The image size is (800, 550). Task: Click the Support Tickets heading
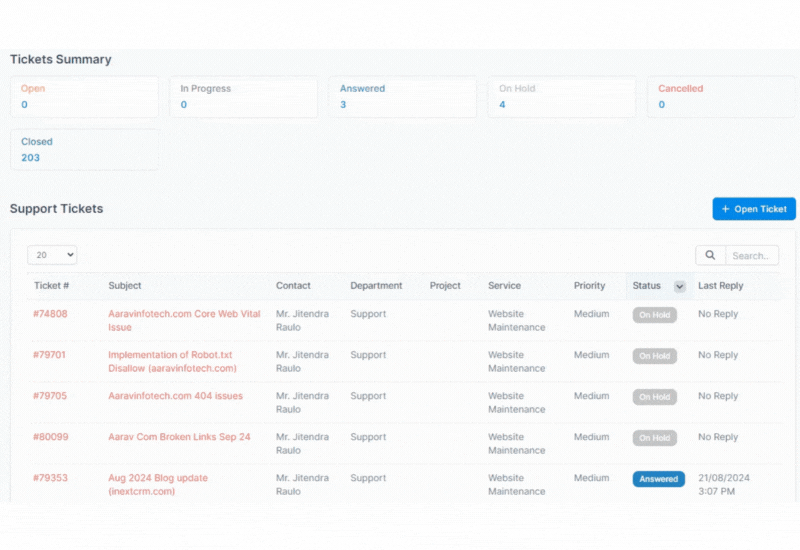pyautogui.click(x=57, y=209)
